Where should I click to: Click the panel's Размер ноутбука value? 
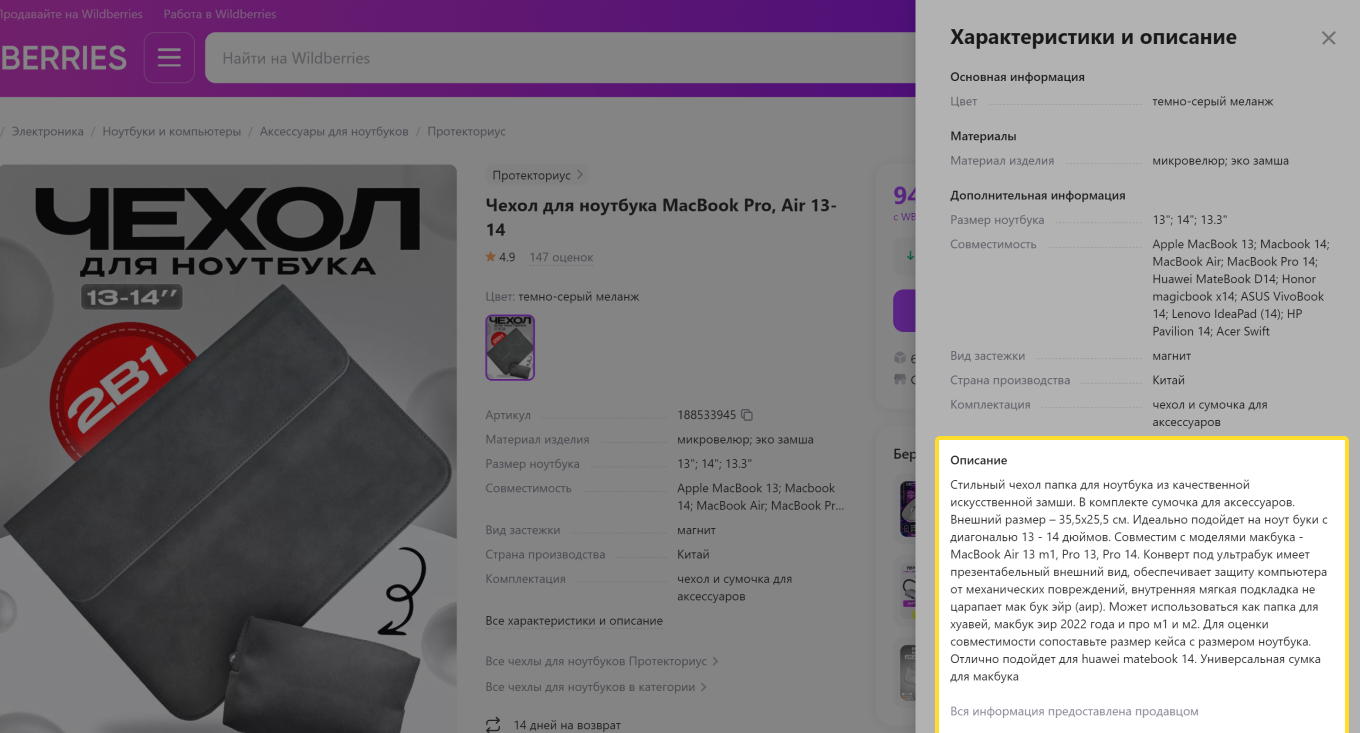(1189, 220)
